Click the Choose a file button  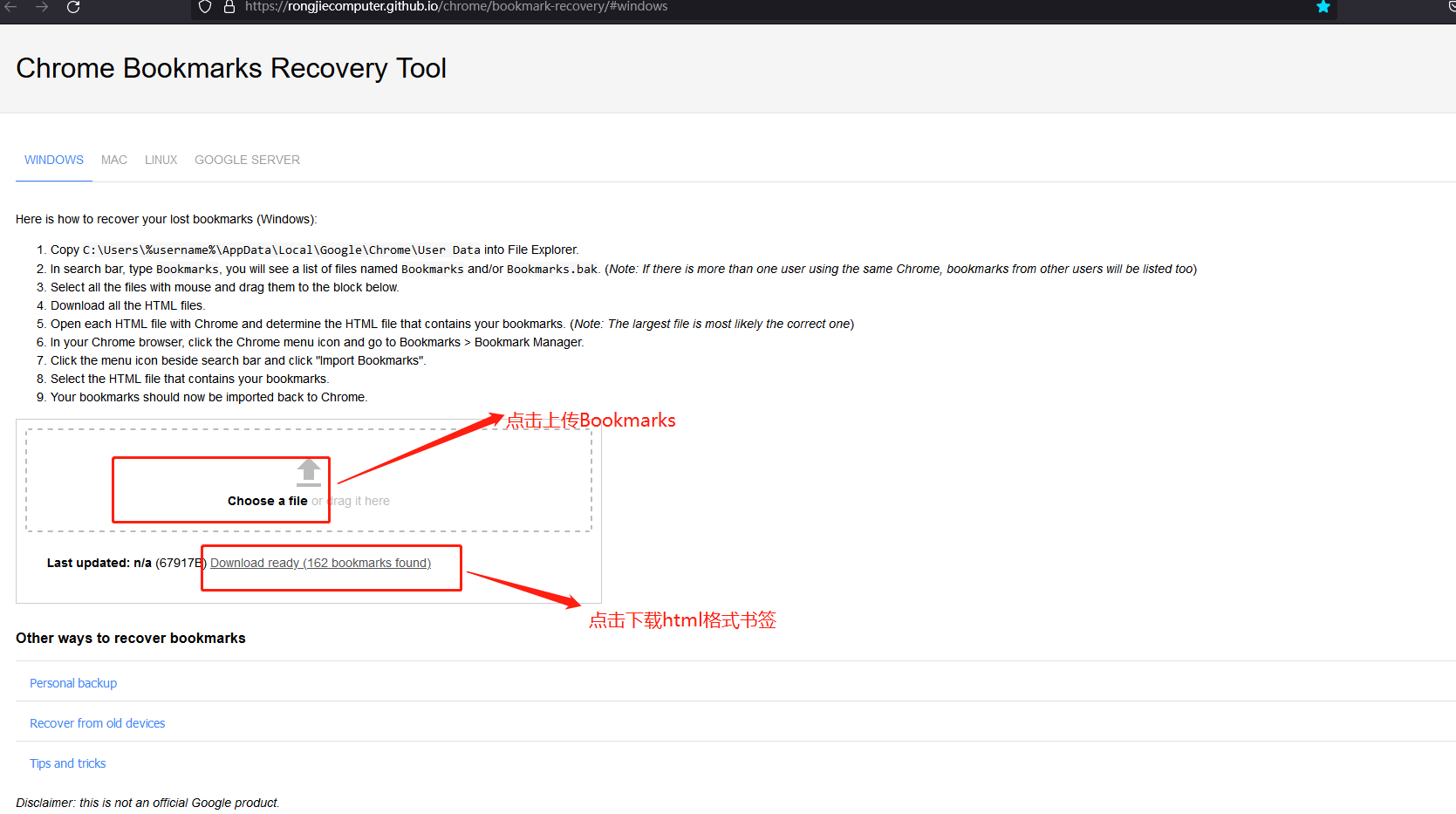268,501
